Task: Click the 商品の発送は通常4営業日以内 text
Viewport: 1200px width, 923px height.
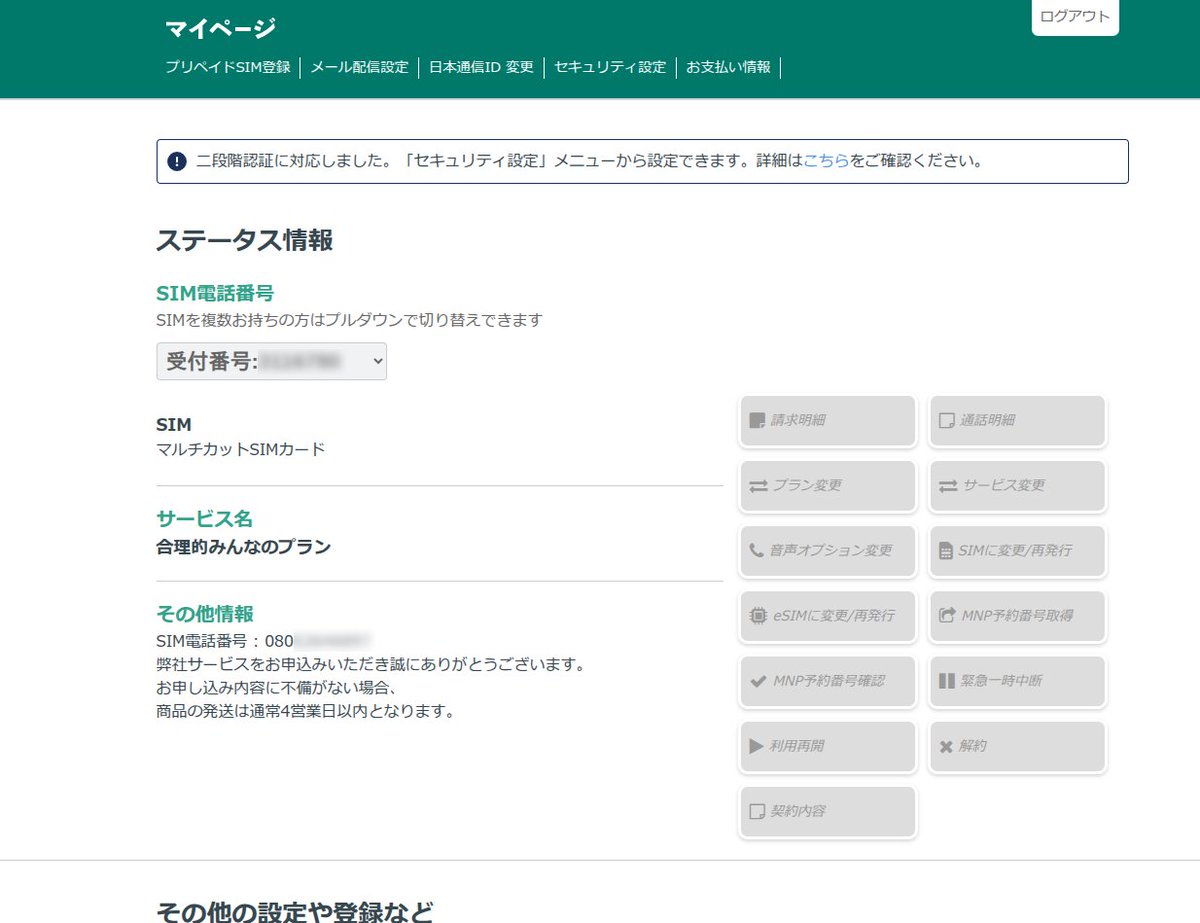Action: 306,712
